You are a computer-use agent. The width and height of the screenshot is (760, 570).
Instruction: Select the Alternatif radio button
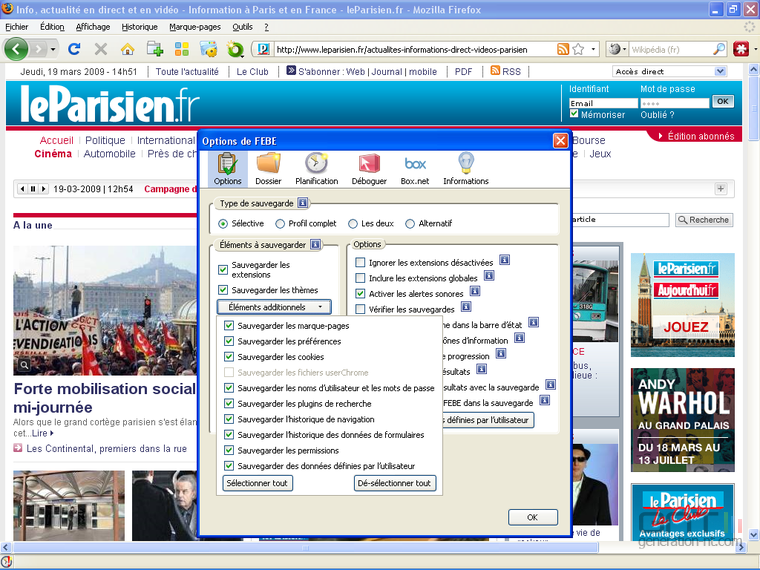[410, 224]
